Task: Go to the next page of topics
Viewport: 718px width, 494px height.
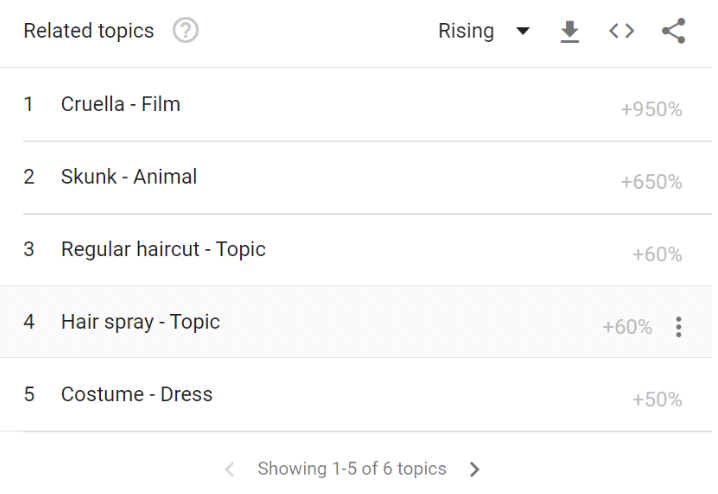Action: tap(474, 469)
